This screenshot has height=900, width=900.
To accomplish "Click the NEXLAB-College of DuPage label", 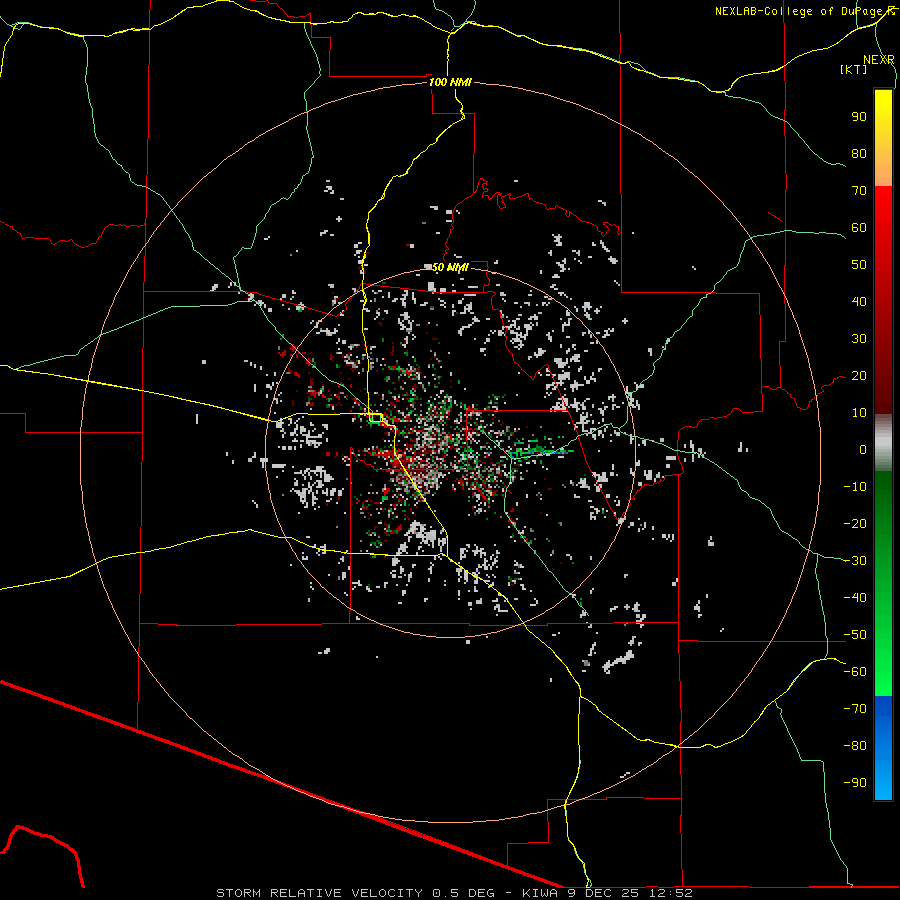I will click(x=805, y=11).
